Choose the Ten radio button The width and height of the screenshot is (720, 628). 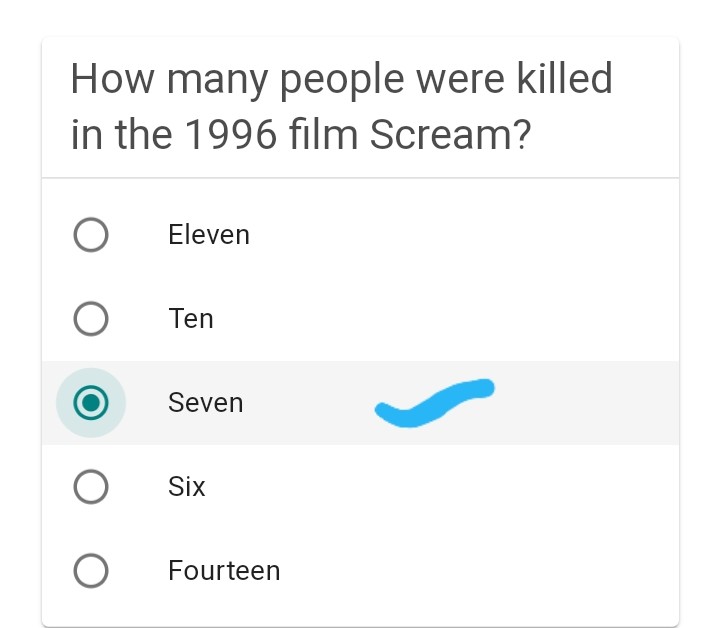click(91, 319)
